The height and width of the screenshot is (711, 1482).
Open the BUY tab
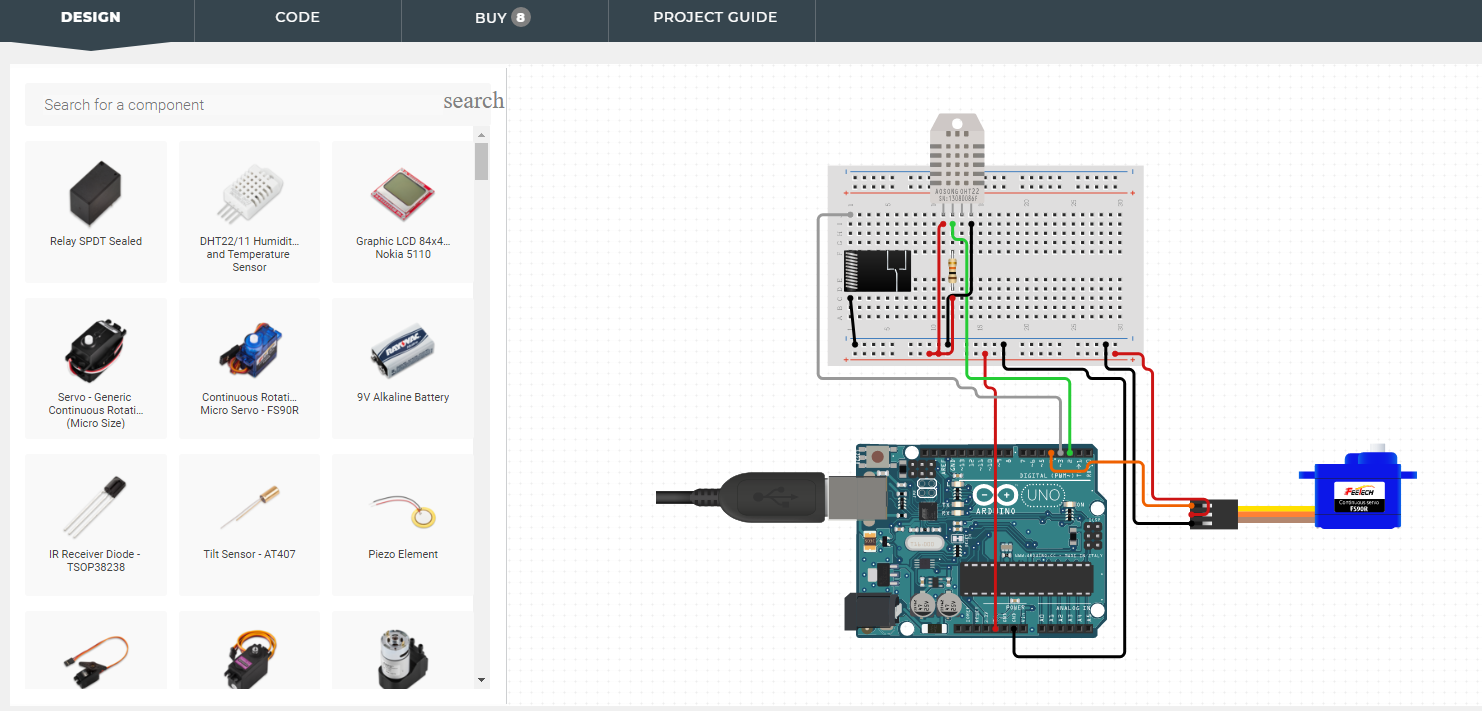pyautogui.click(x=504, y=18)
